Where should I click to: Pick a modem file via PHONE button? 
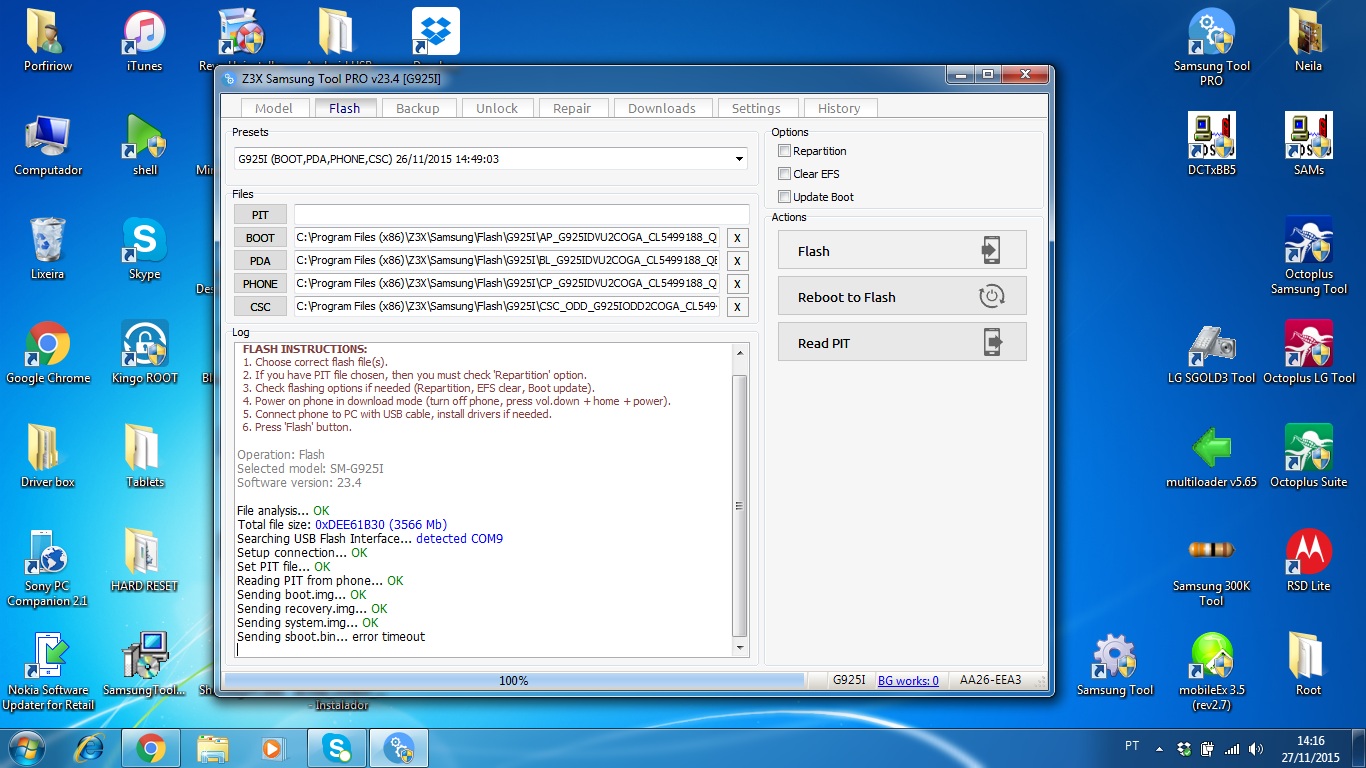click(260, 284)
